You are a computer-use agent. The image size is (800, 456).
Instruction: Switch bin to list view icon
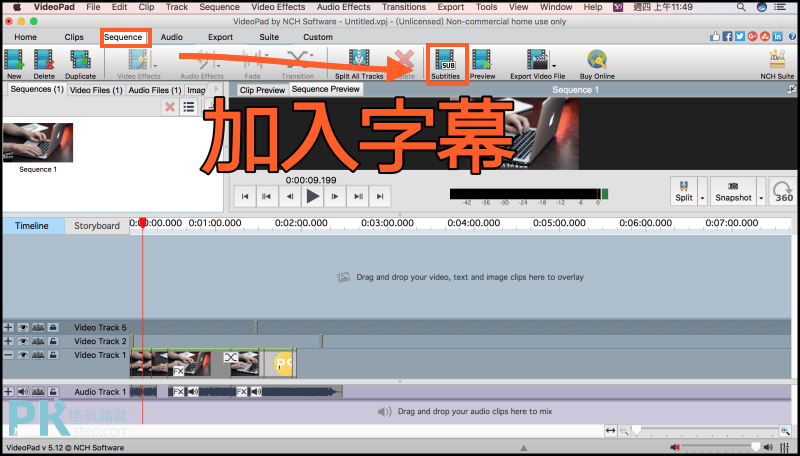189,107
